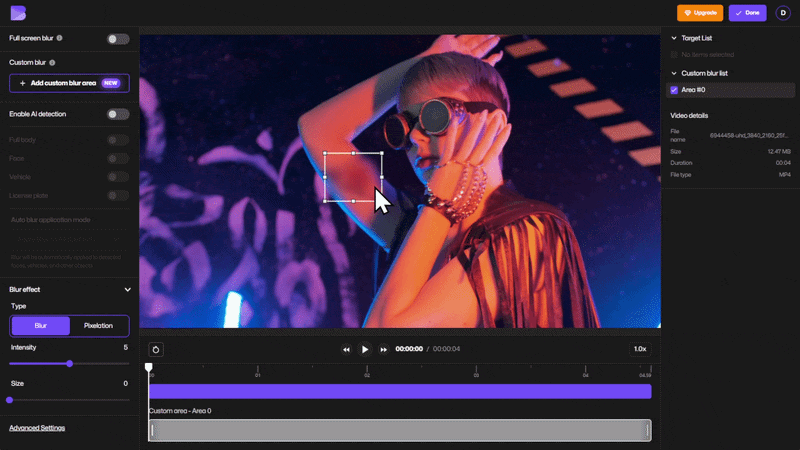
Task: Collapse the Blur effect section
Action: [128, 290]
